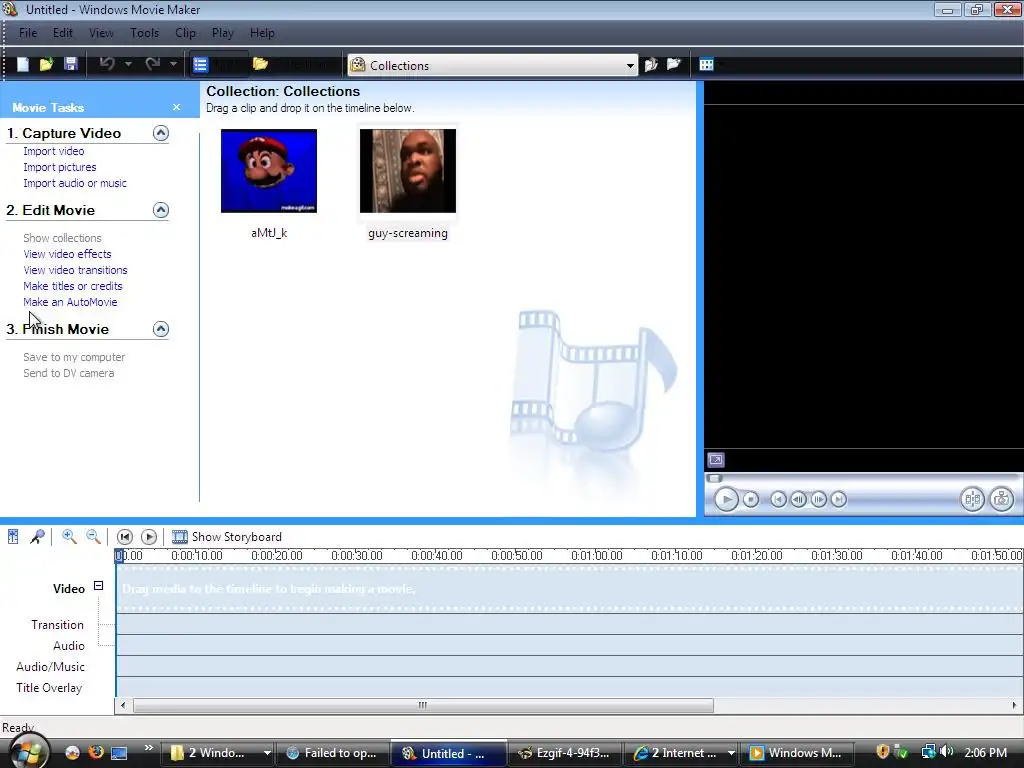Undo the last action
Screen dimensions: 1024x768
click(107, 64)
